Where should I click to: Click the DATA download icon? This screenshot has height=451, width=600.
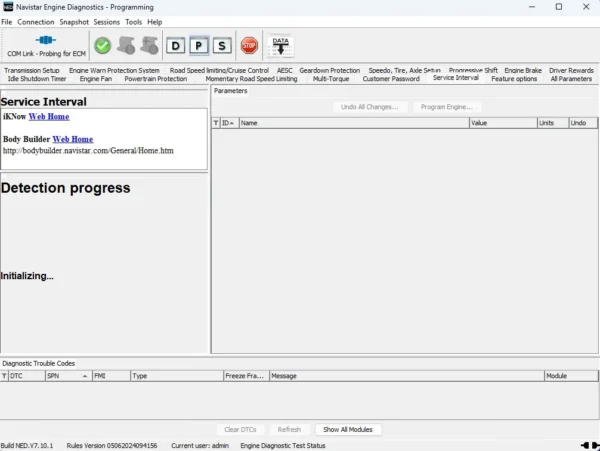coord(280,46)
